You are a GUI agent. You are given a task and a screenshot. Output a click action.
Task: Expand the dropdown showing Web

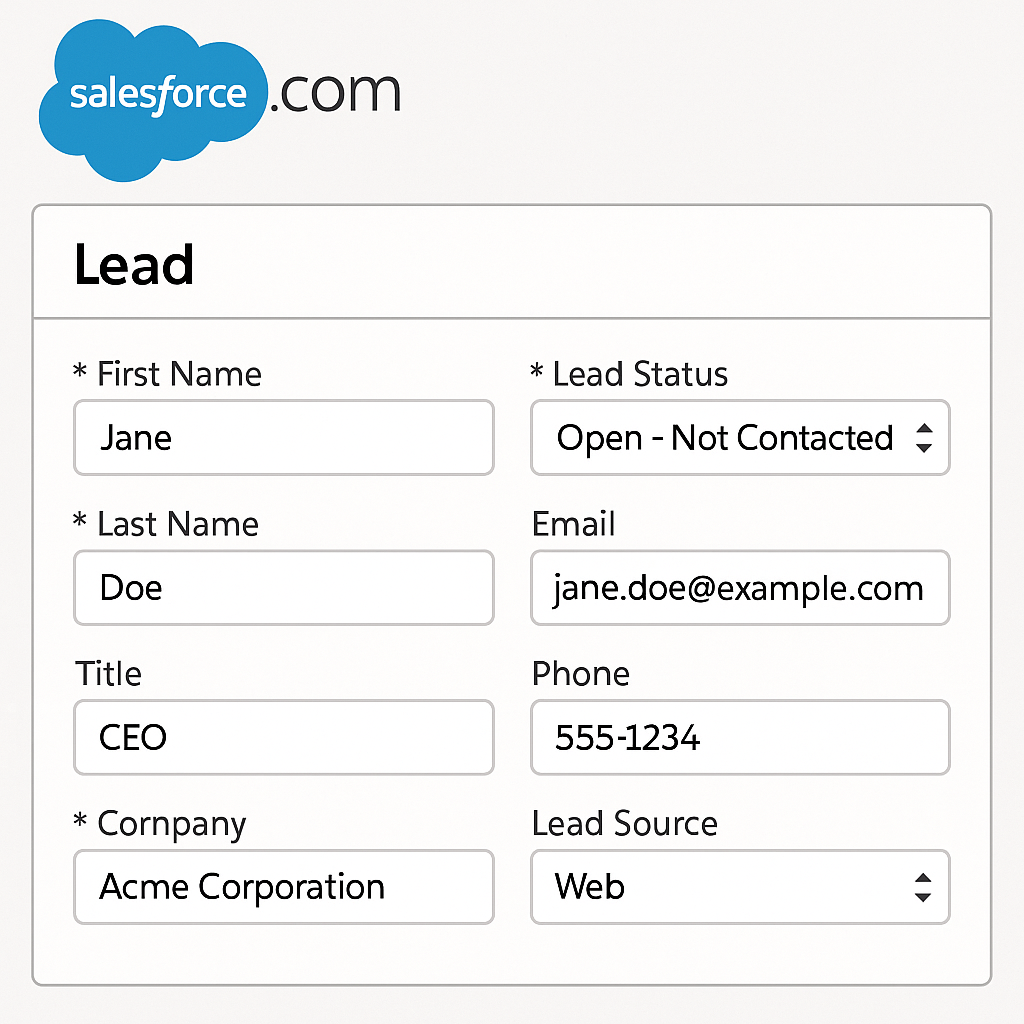[725, 887]
